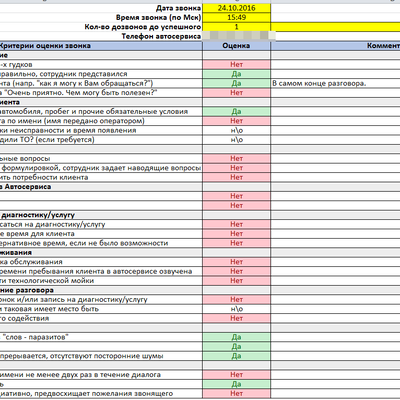Click 'не менее двух раз в течение диалога' cell
The height and width of the screenshot is (400, 400).
tap(101, 375)
